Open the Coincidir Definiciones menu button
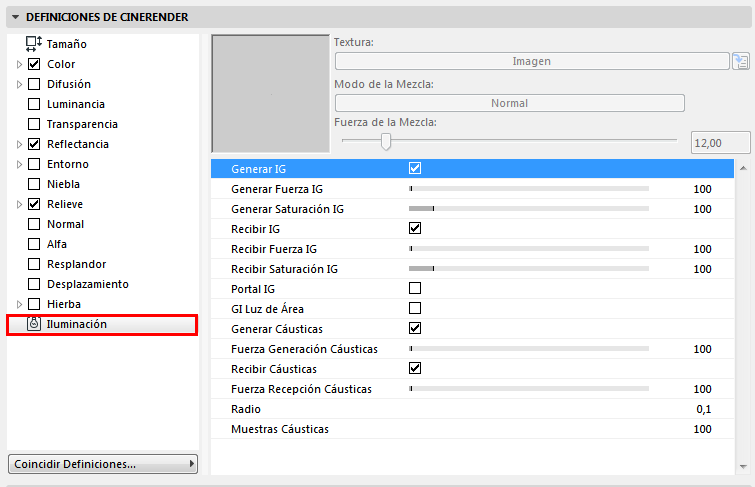 [102, 464]
